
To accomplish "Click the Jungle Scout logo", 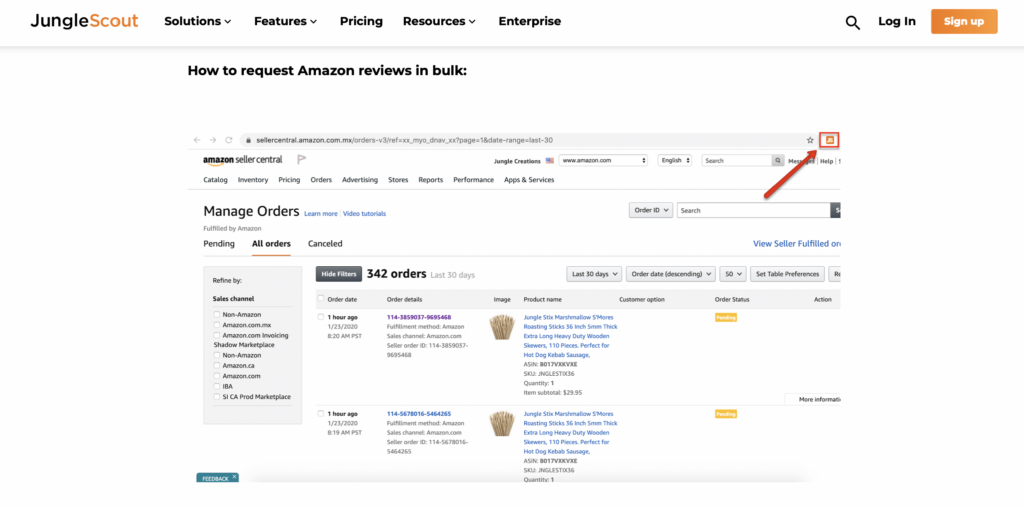I will coord(84,21).
